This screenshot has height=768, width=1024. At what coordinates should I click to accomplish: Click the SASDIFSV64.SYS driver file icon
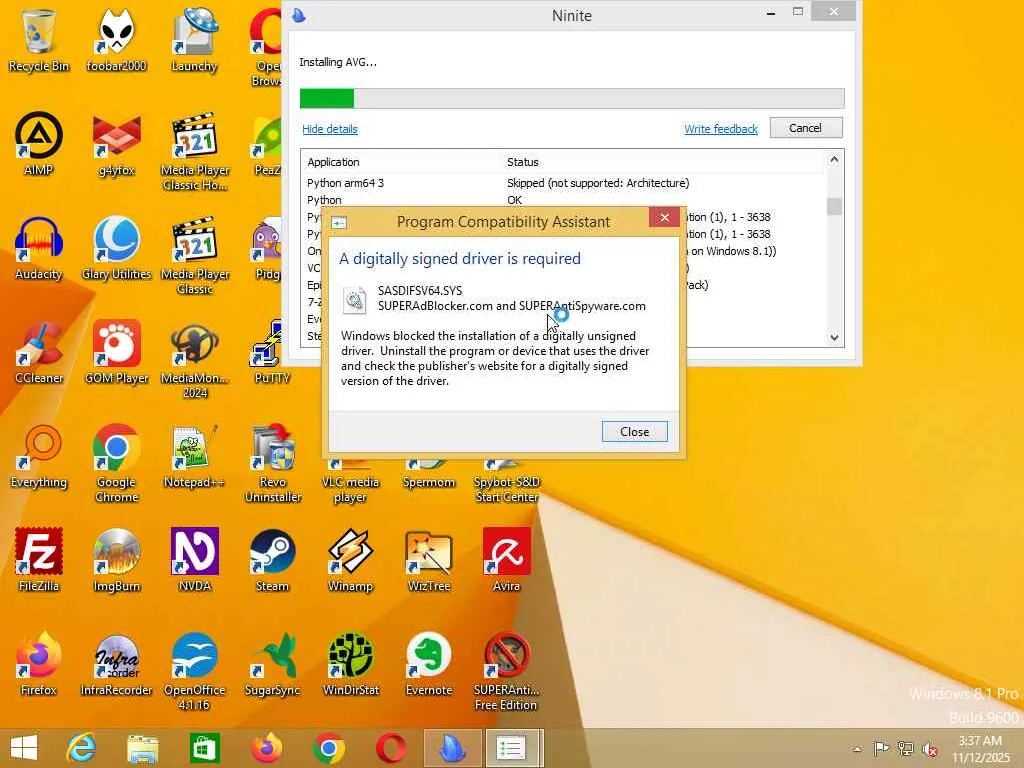(x=355, y=299)
